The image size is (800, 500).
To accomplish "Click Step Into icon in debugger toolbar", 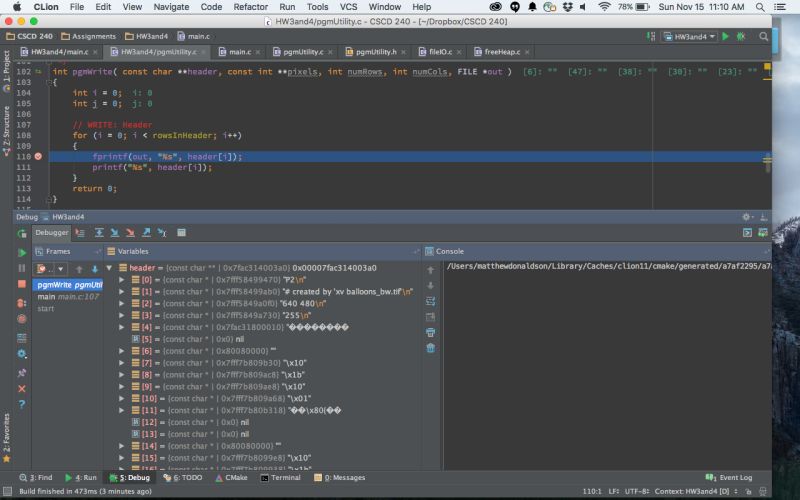I will [x=115, y=233].
